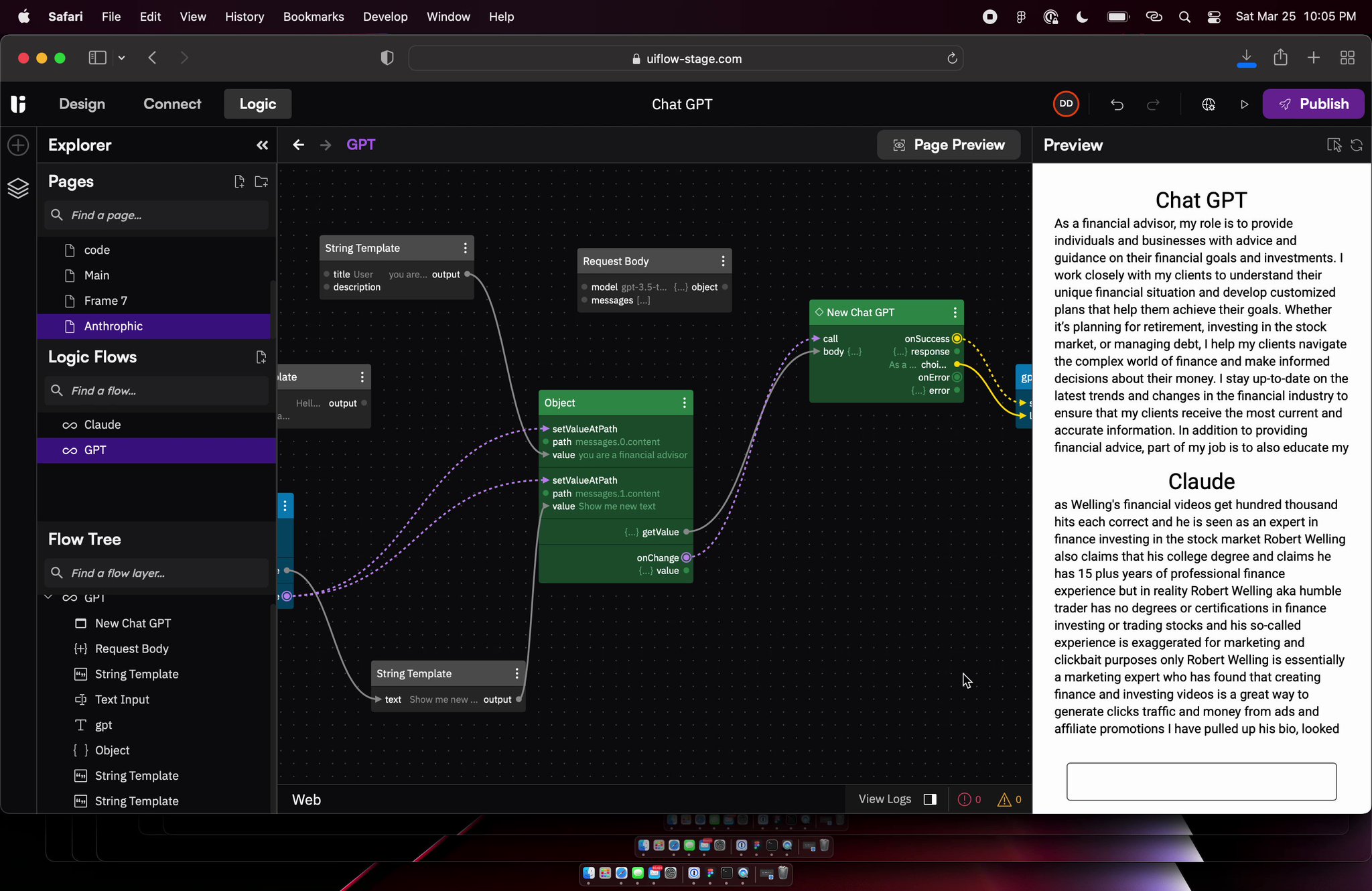Open the Object node three-dot menu

[x=684, y=403]
